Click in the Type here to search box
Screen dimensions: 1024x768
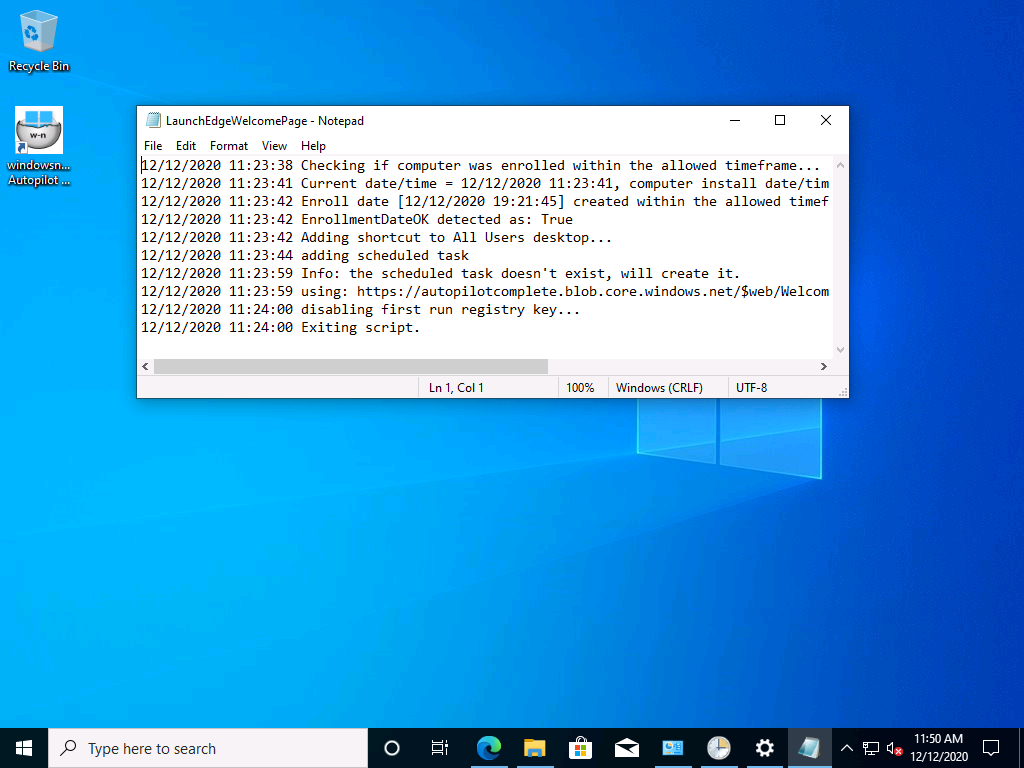208,748
